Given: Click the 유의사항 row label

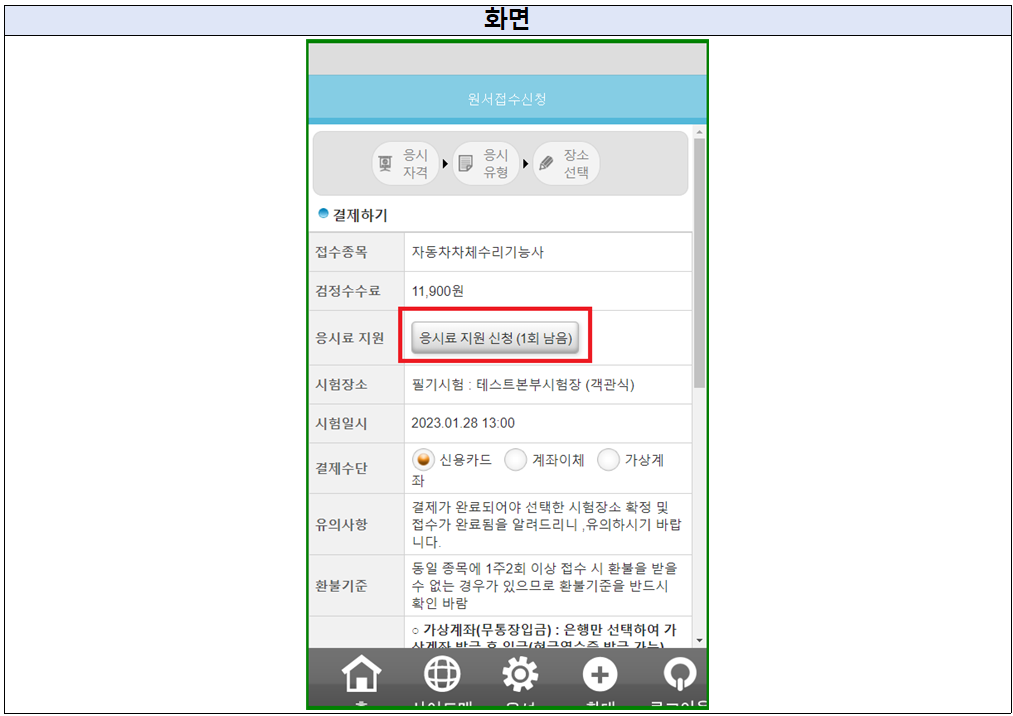Looking at the screenshot, I should pos(341,524).
